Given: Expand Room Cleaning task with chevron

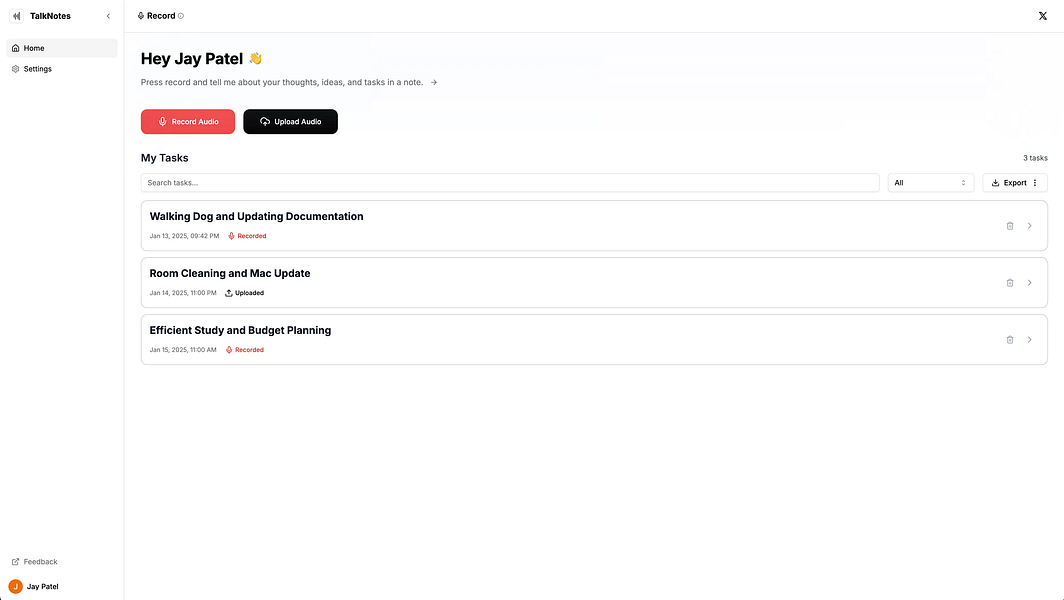Looking at the screenshot, I should point(1029,282).
